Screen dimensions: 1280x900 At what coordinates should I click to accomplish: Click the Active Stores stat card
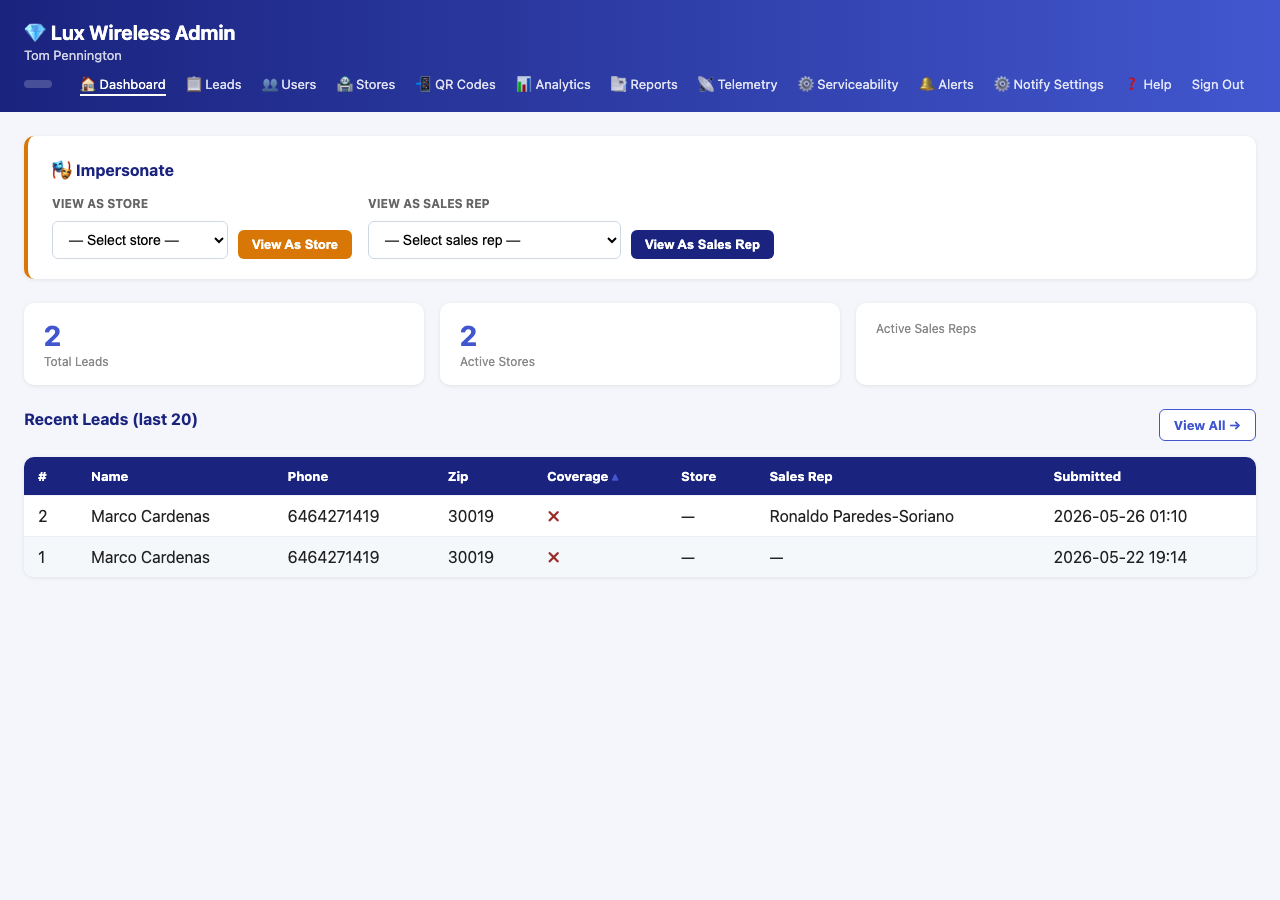click(x=640, y=344)
